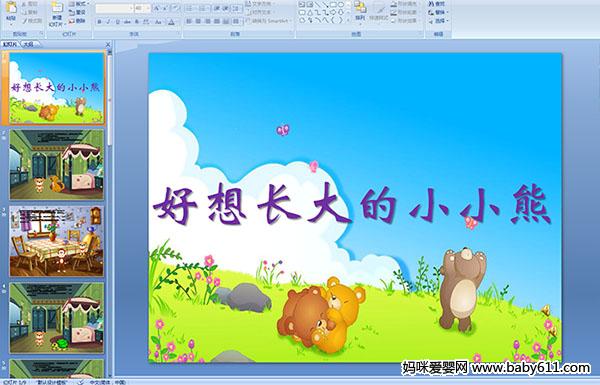Toggle Underline text formatting

point(117,22)
